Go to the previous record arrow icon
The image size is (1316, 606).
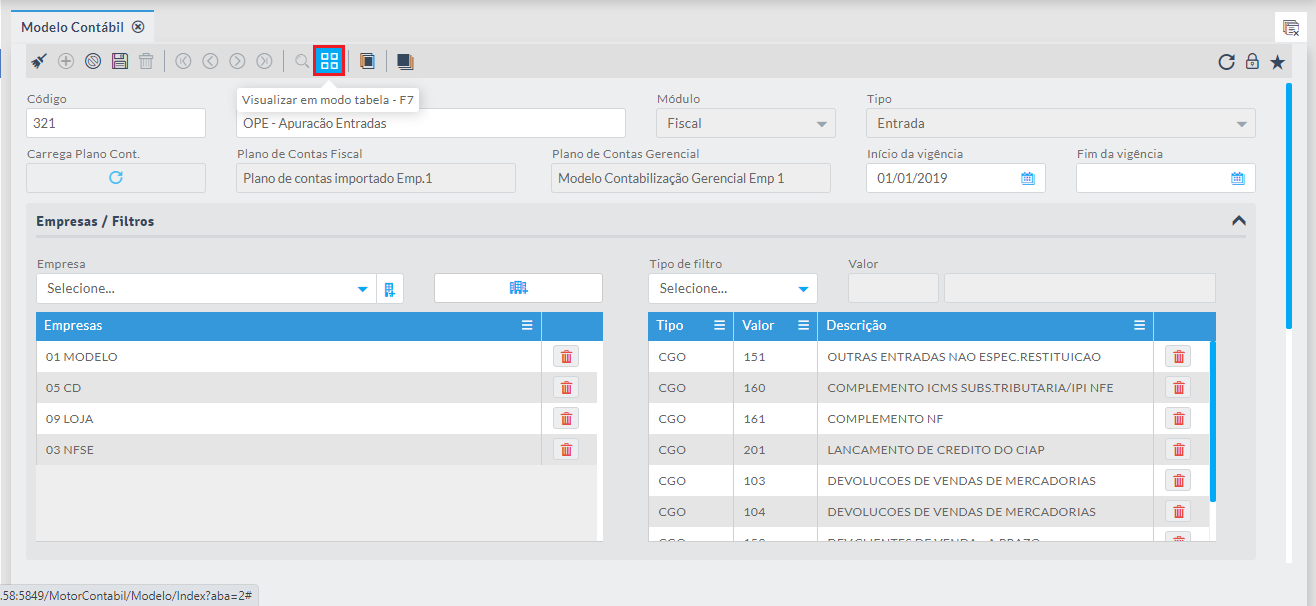[x=210, y=61]
